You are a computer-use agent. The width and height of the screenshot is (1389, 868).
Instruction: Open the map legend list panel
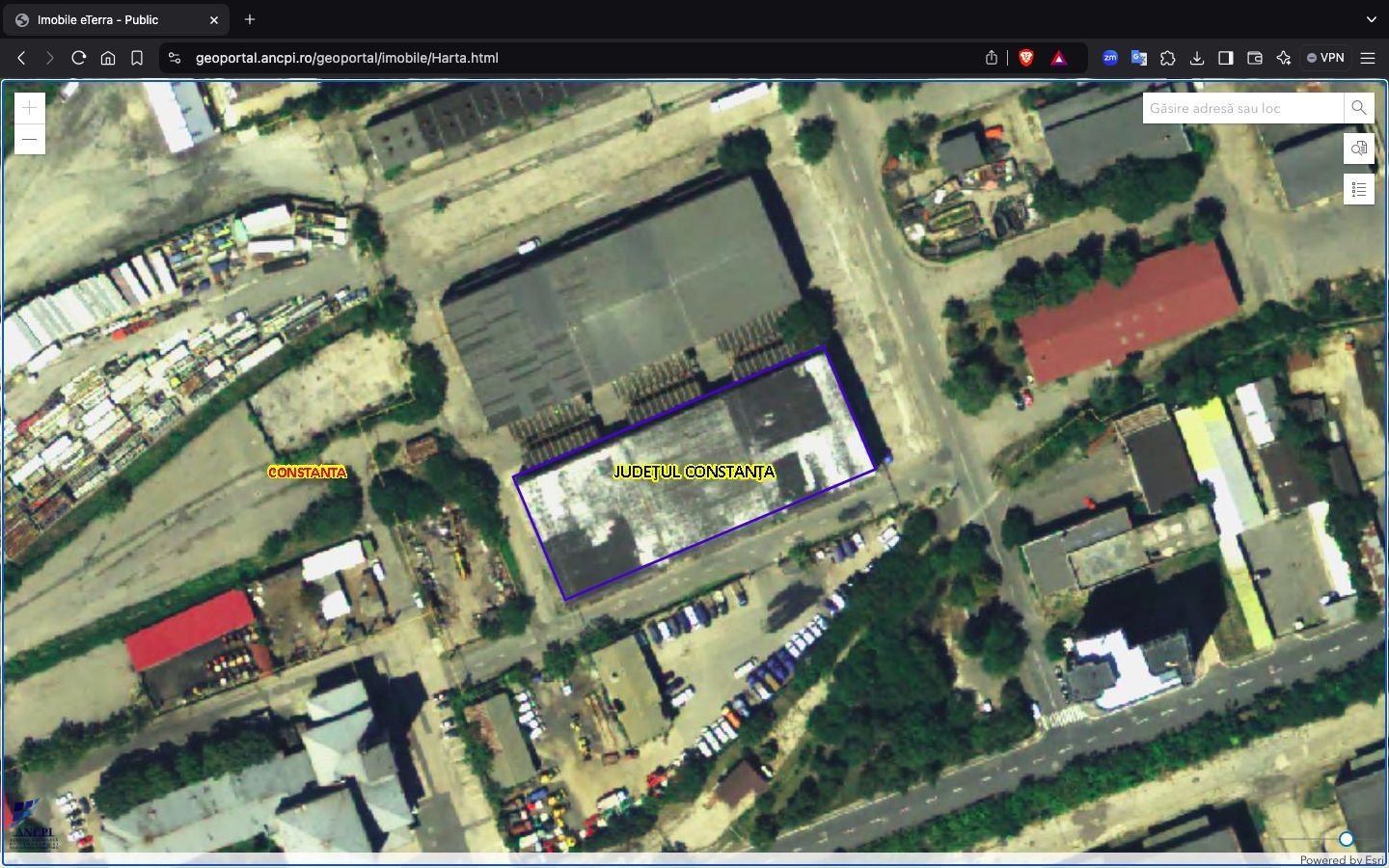[1358, 189]
